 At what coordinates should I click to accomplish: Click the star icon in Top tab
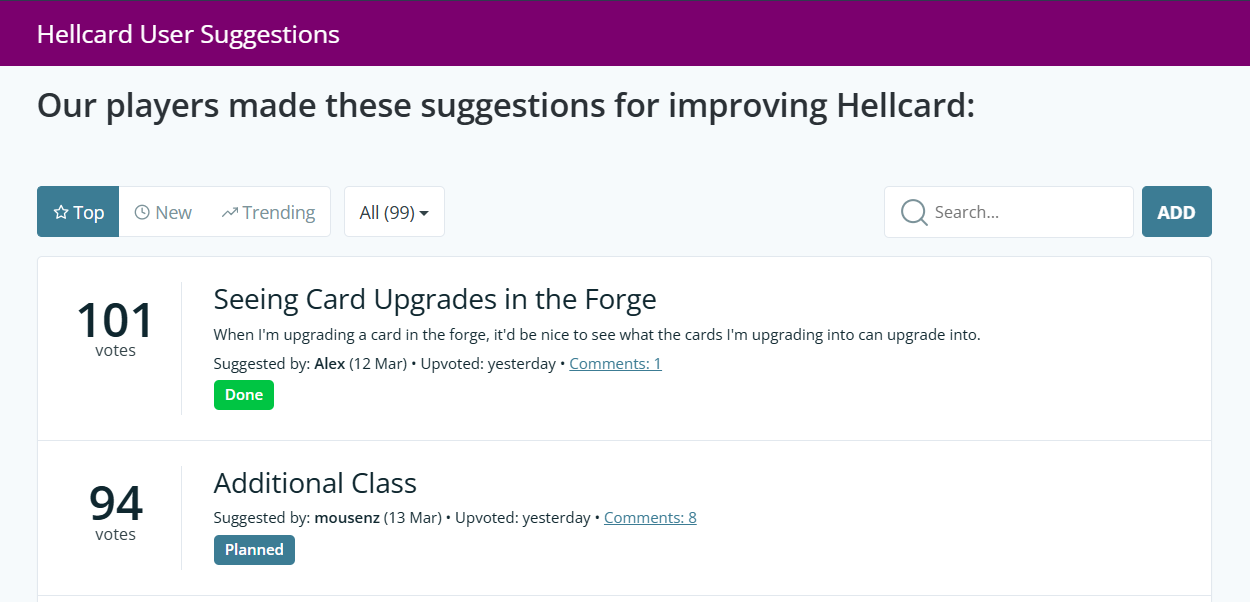pos(61,212)
